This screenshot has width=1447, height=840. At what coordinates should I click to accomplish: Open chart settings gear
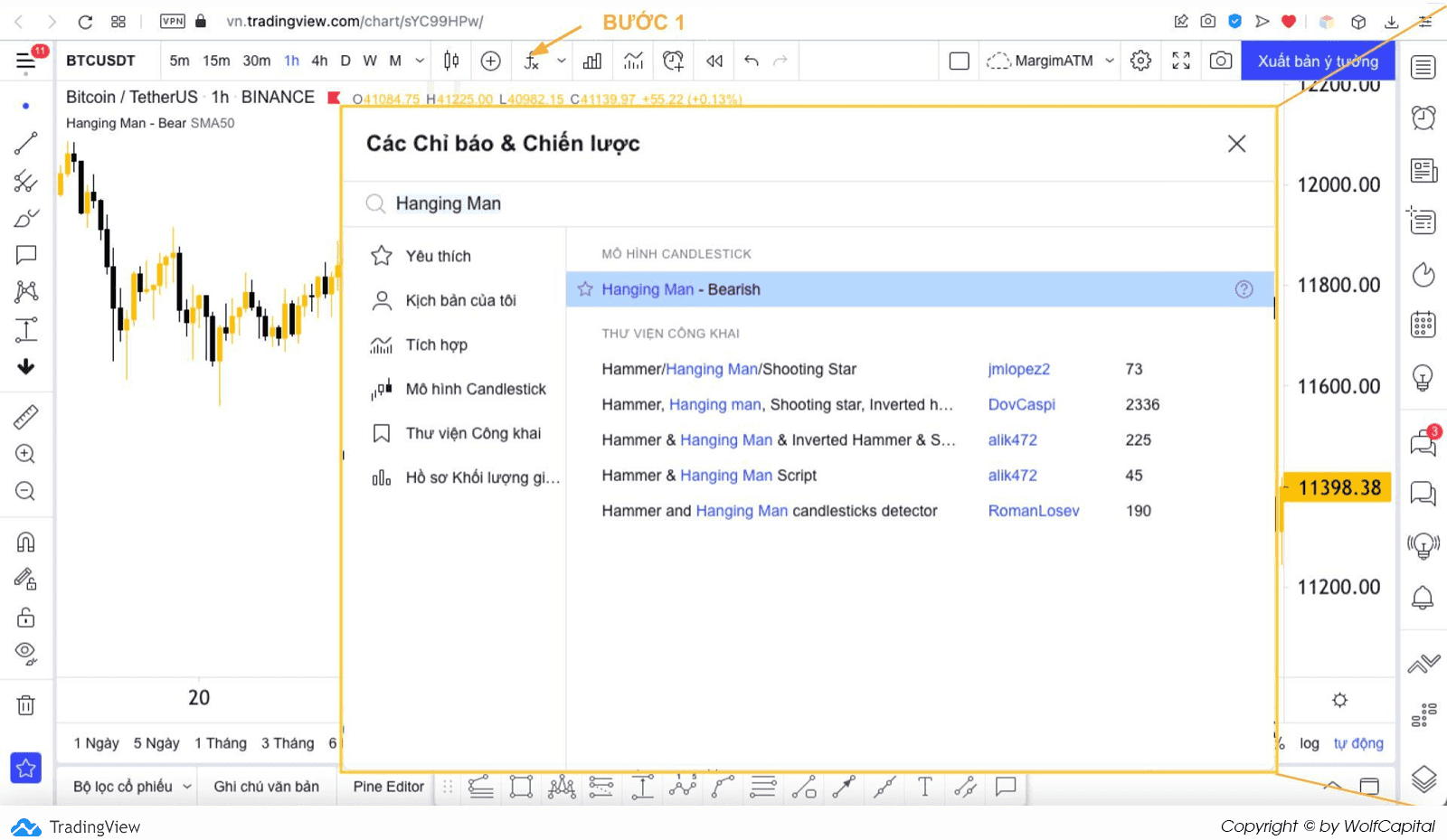point(1141,61)
